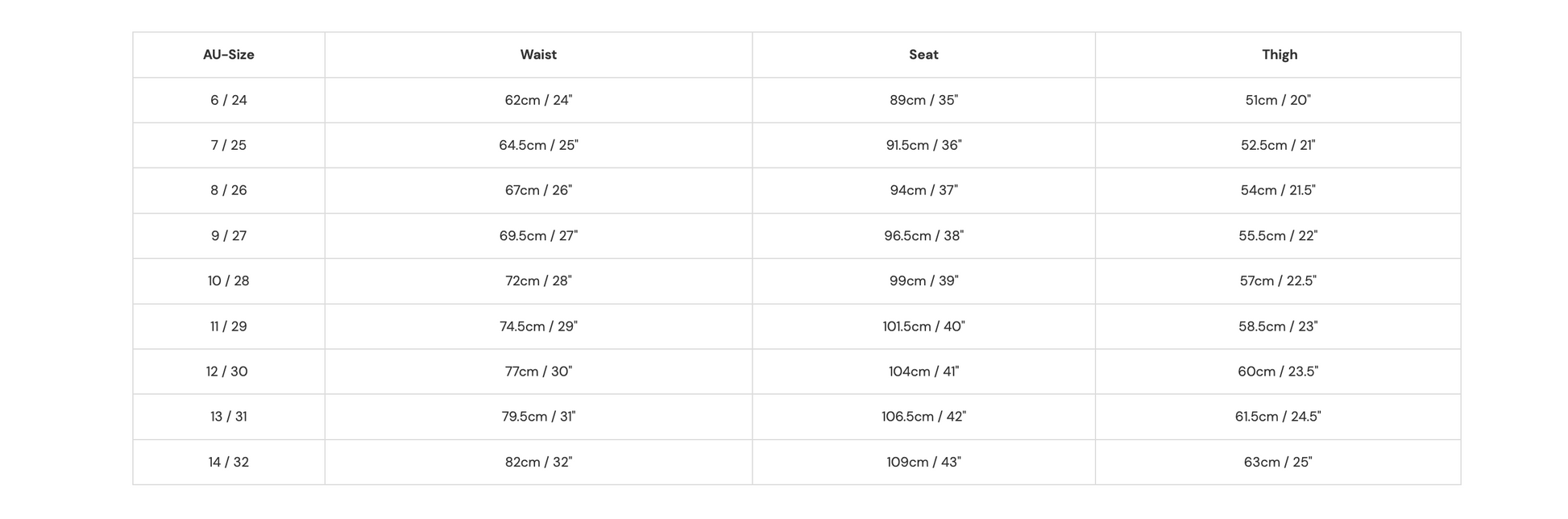Click the 54cm / 21.5" thigh measurement
The height and width of the screenshot is (519, 1568).
point(1278,190)
